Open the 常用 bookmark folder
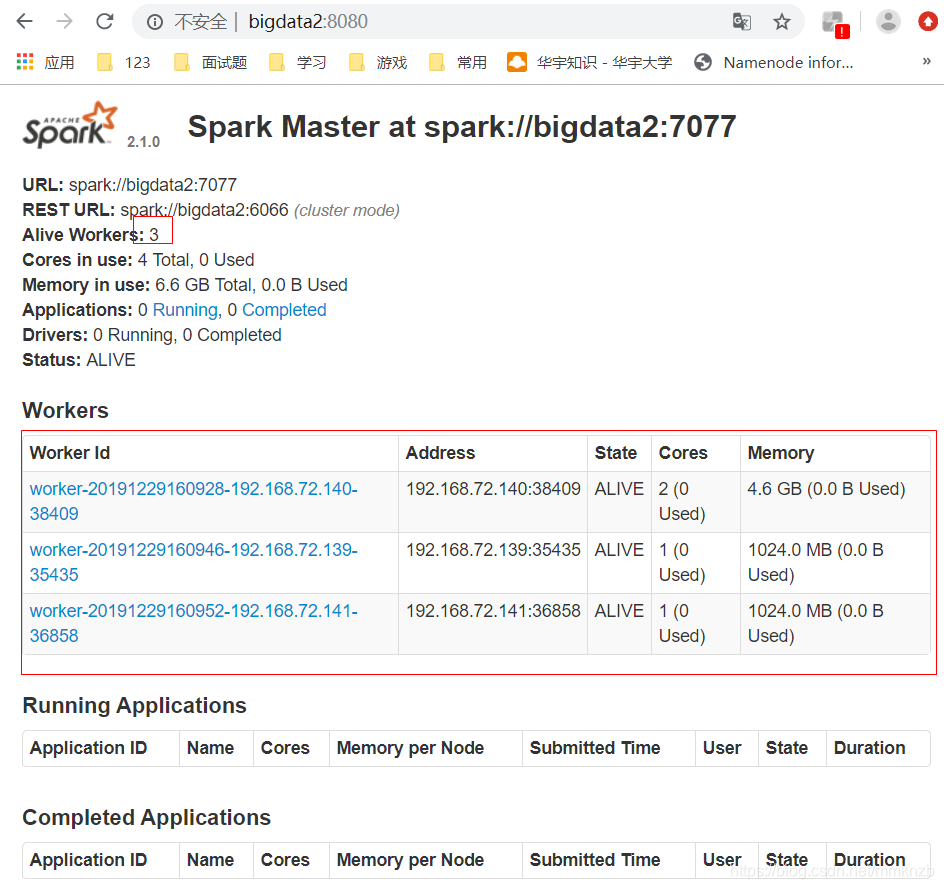The width and height of the screenshot is (944, 889). (458, 63)
